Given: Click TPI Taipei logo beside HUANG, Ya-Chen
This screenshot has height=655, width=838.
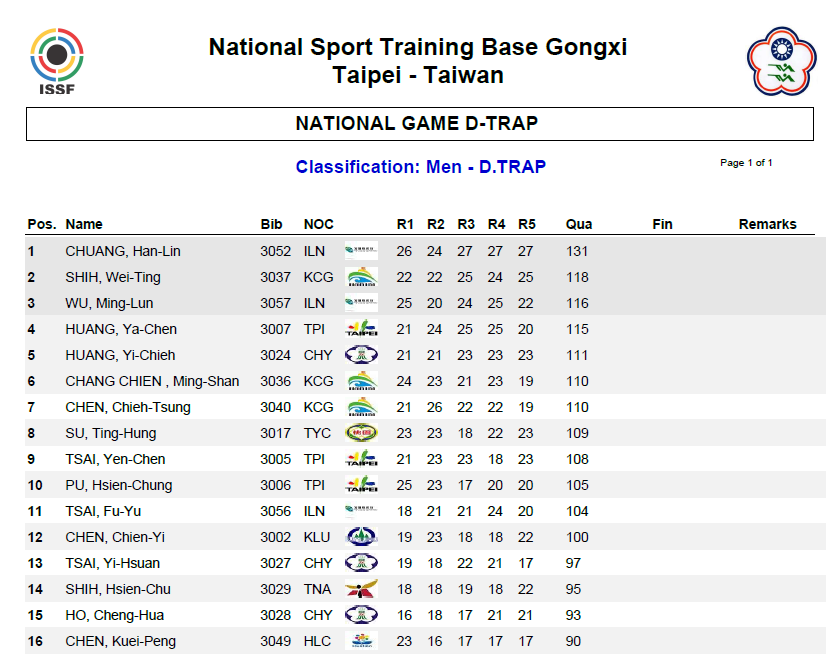Looking at the screenshot, I should 361,329.
